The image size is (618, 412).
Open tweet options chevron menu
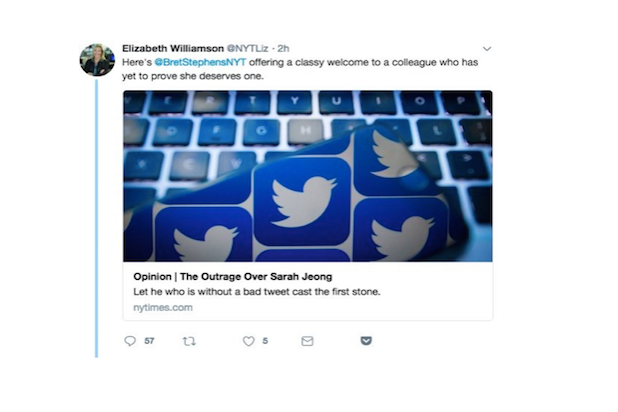coord(487,49)
